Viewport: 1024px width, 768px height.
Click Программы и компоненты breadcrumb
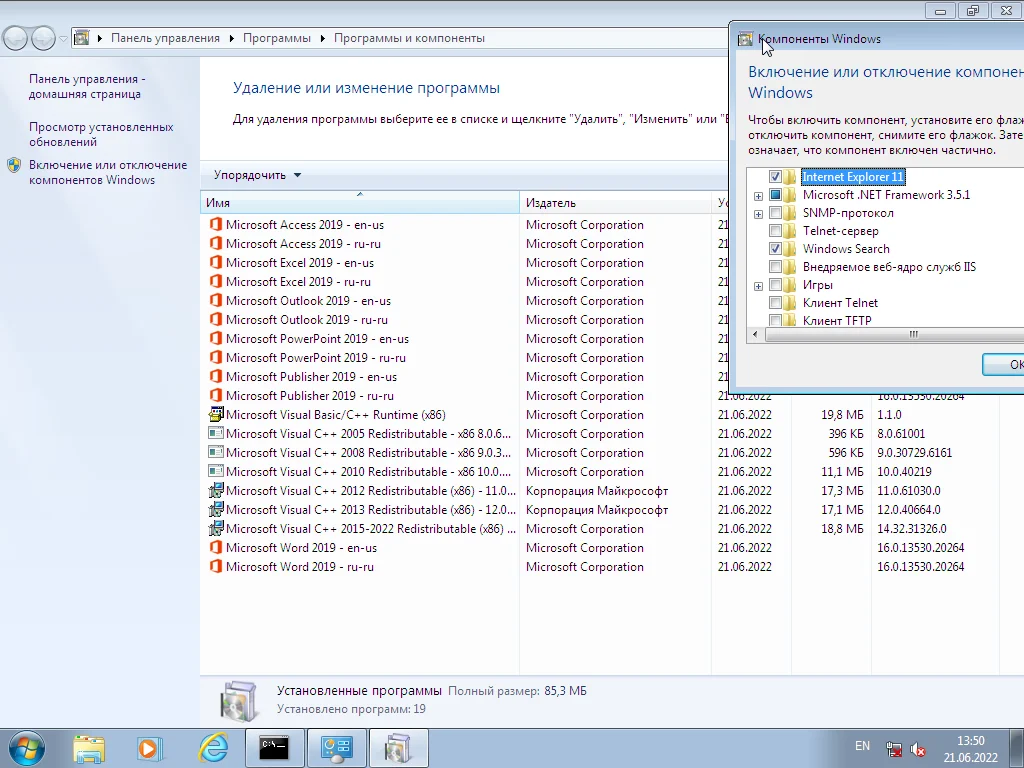tap(409, 39)
